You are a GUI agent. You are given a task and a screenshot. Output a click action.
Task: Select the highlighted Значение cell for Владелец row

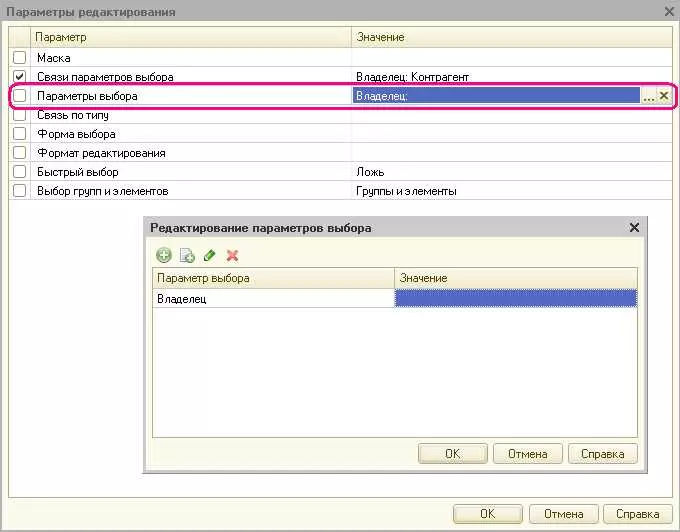pos(516,298)
